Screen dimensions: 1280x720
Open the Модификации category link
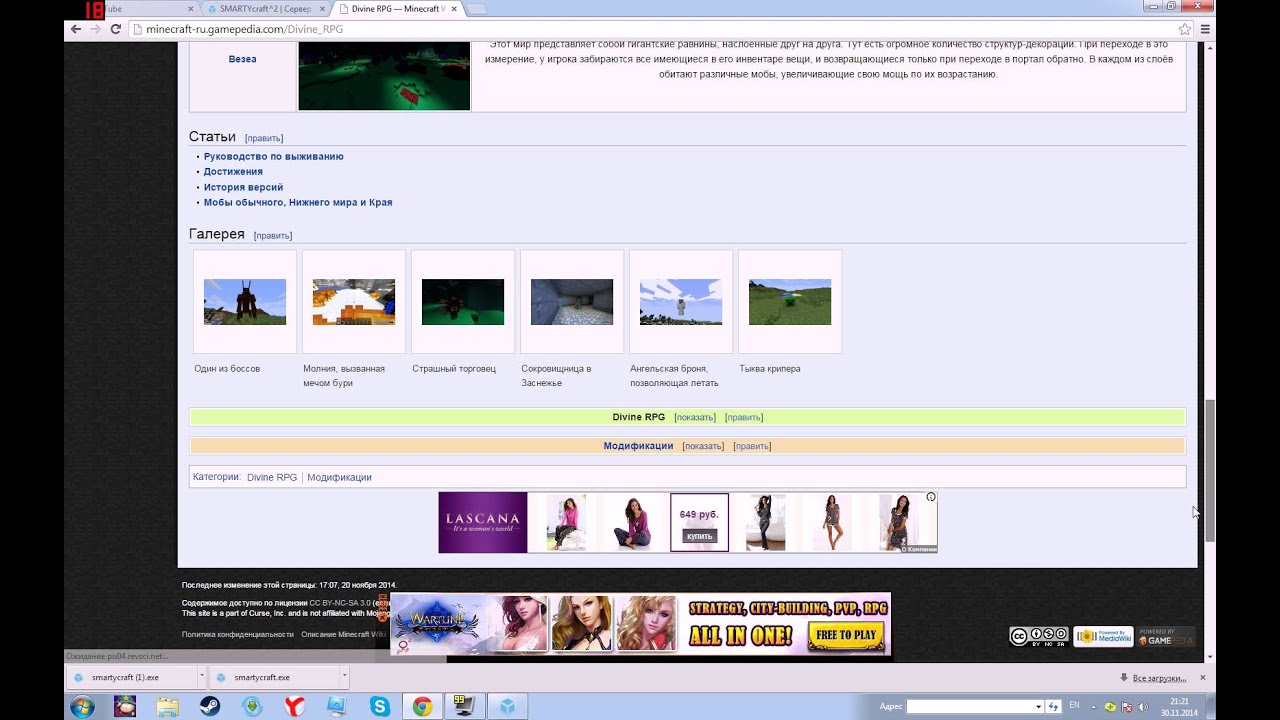pyautogui.click(x=339, y=477)
